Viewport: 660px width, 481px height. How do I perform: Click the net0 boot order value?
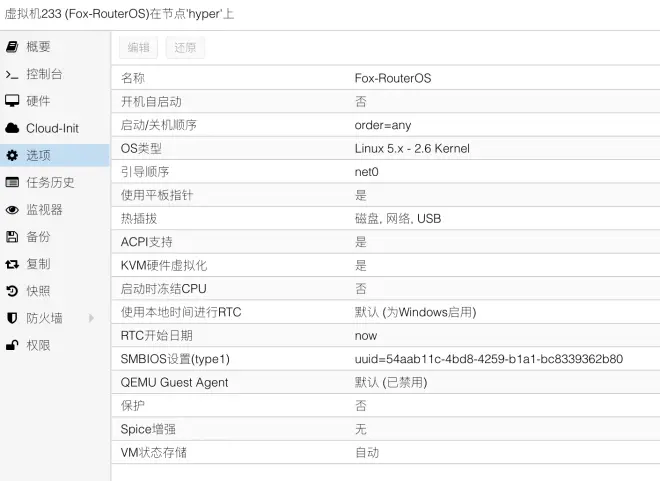367,172
